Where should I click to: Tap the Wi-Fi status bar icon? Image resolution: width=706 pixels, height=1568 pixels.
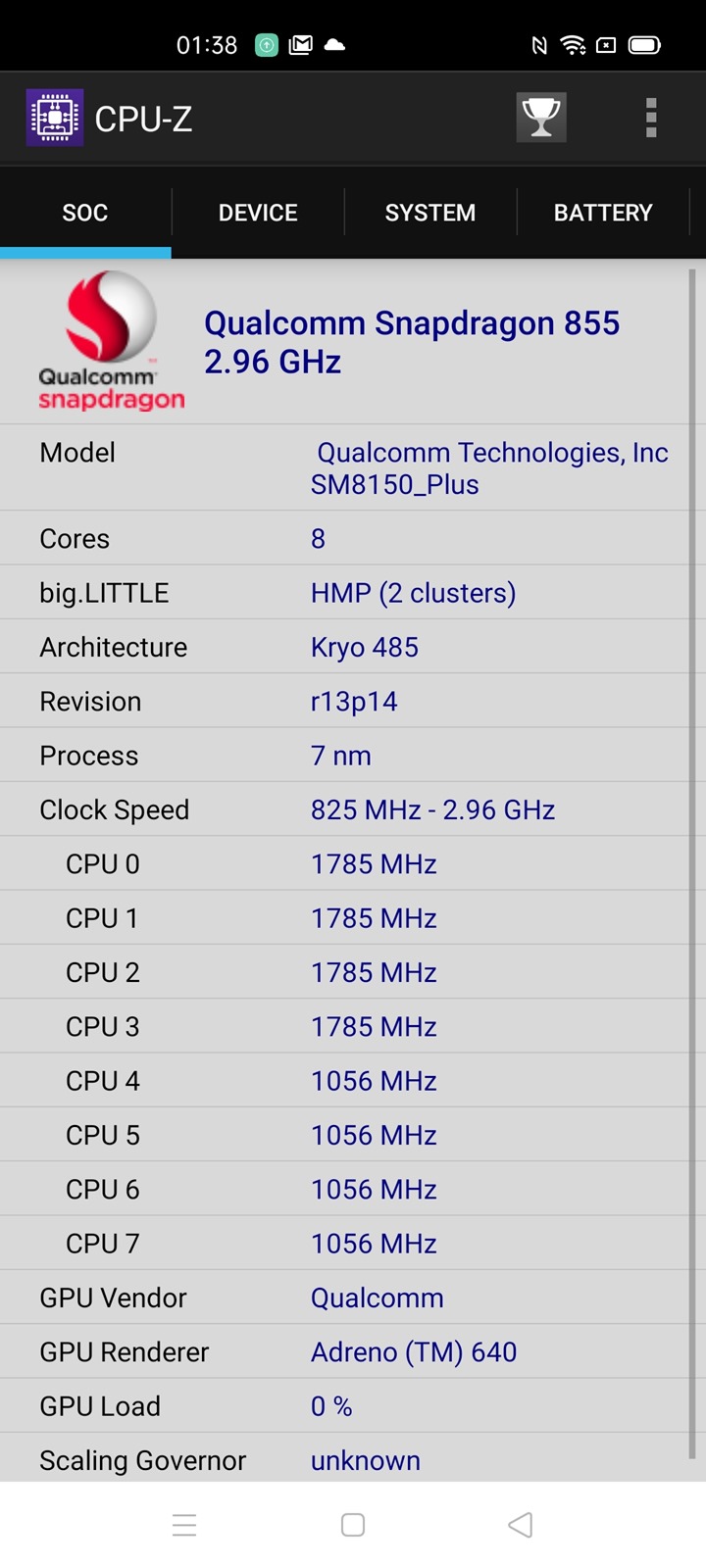[572, 45]
